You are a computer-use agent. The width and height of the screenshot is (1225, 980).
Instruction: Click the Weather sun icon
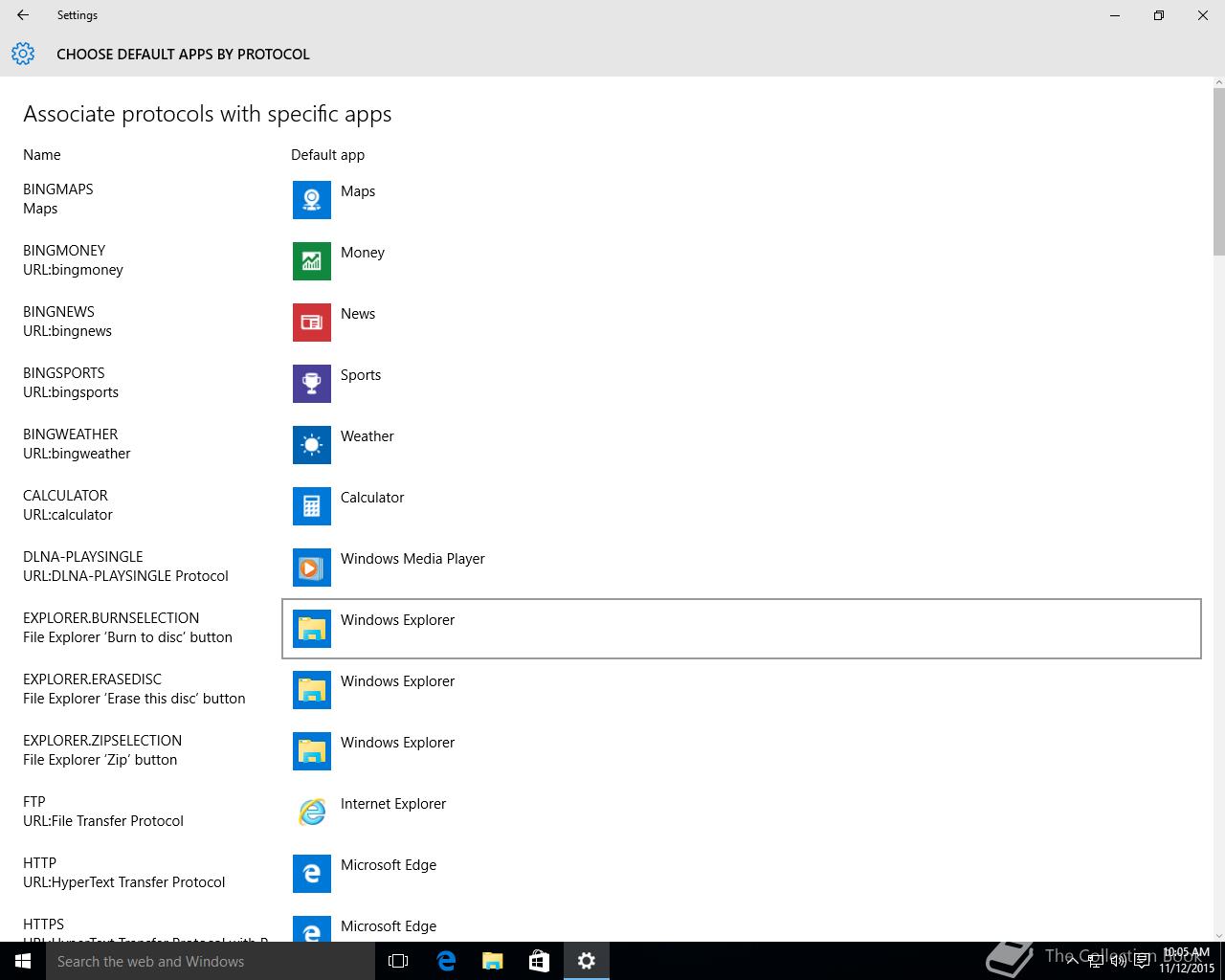pos(312,445)
